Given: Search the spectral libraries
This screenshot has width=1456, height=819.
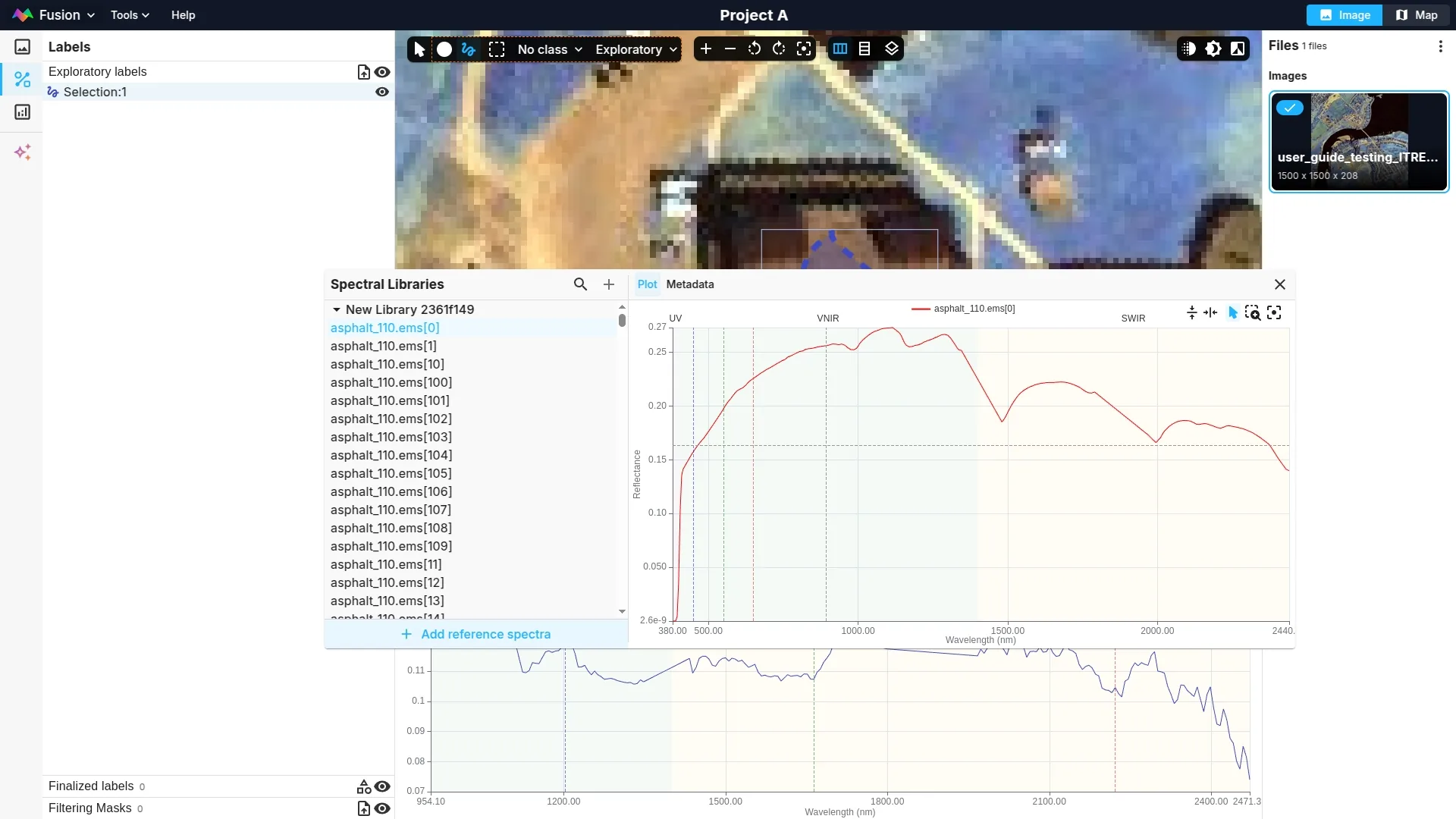Looking at the screenshot, I should pyautogui.click(x=580, y=284).
